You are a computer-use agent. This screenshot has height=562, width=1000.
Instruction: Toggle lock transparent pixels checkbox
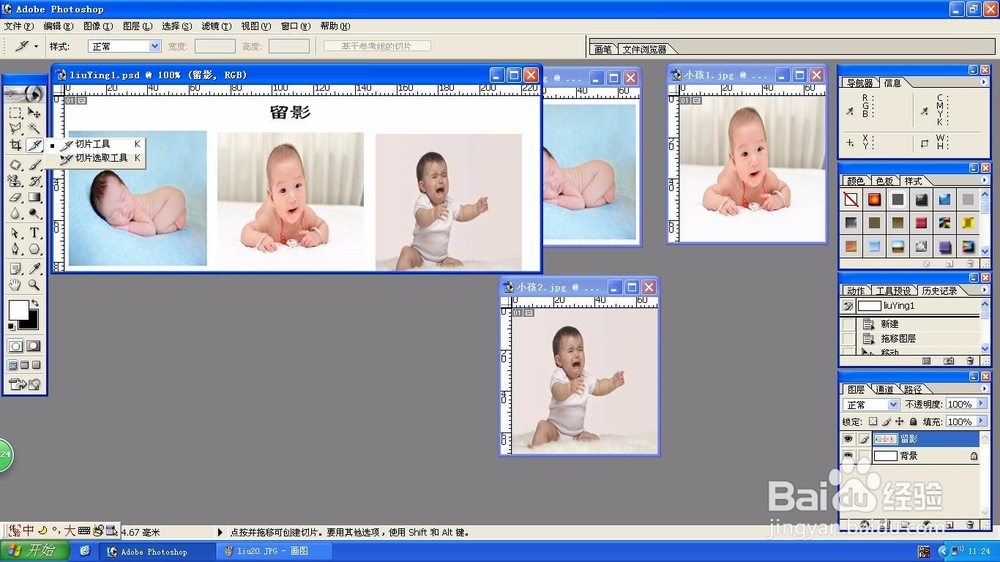tap(872, 422)
